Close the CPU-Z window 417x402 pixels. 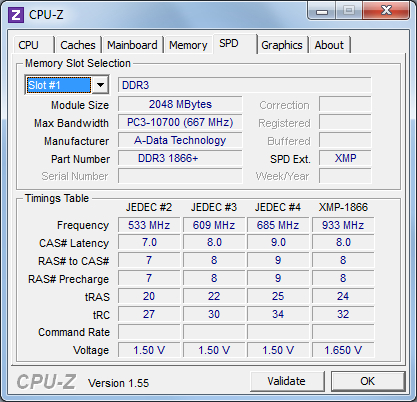pos(386,11)
